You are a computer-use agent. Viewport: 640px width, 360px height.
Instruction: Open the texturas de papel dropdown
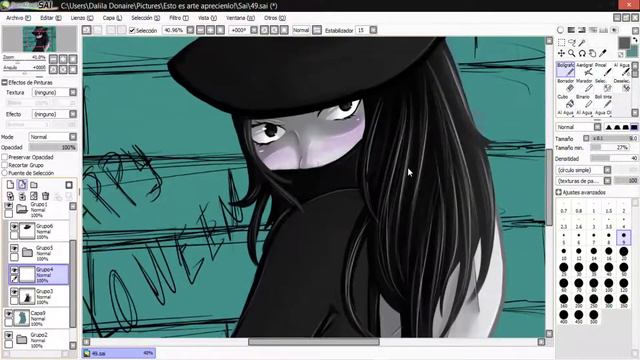(583, 180)
